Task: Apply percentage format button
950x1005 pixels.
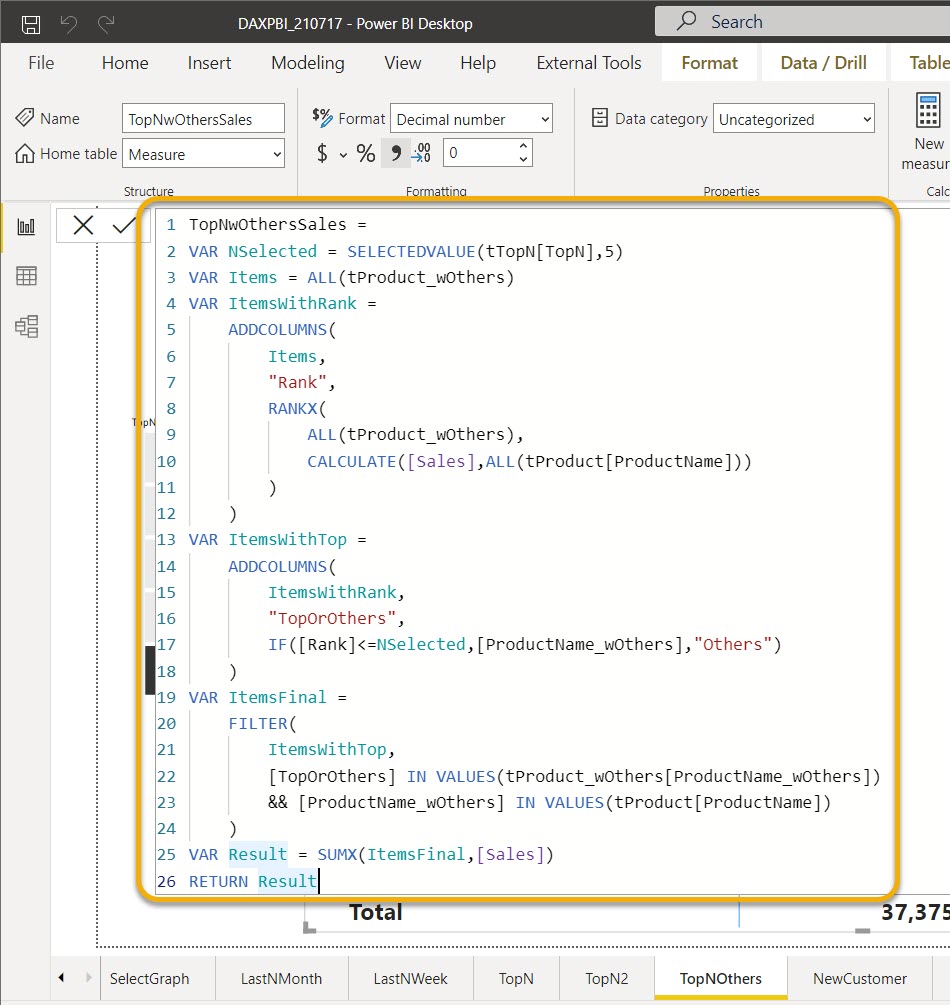Action: 366,153
